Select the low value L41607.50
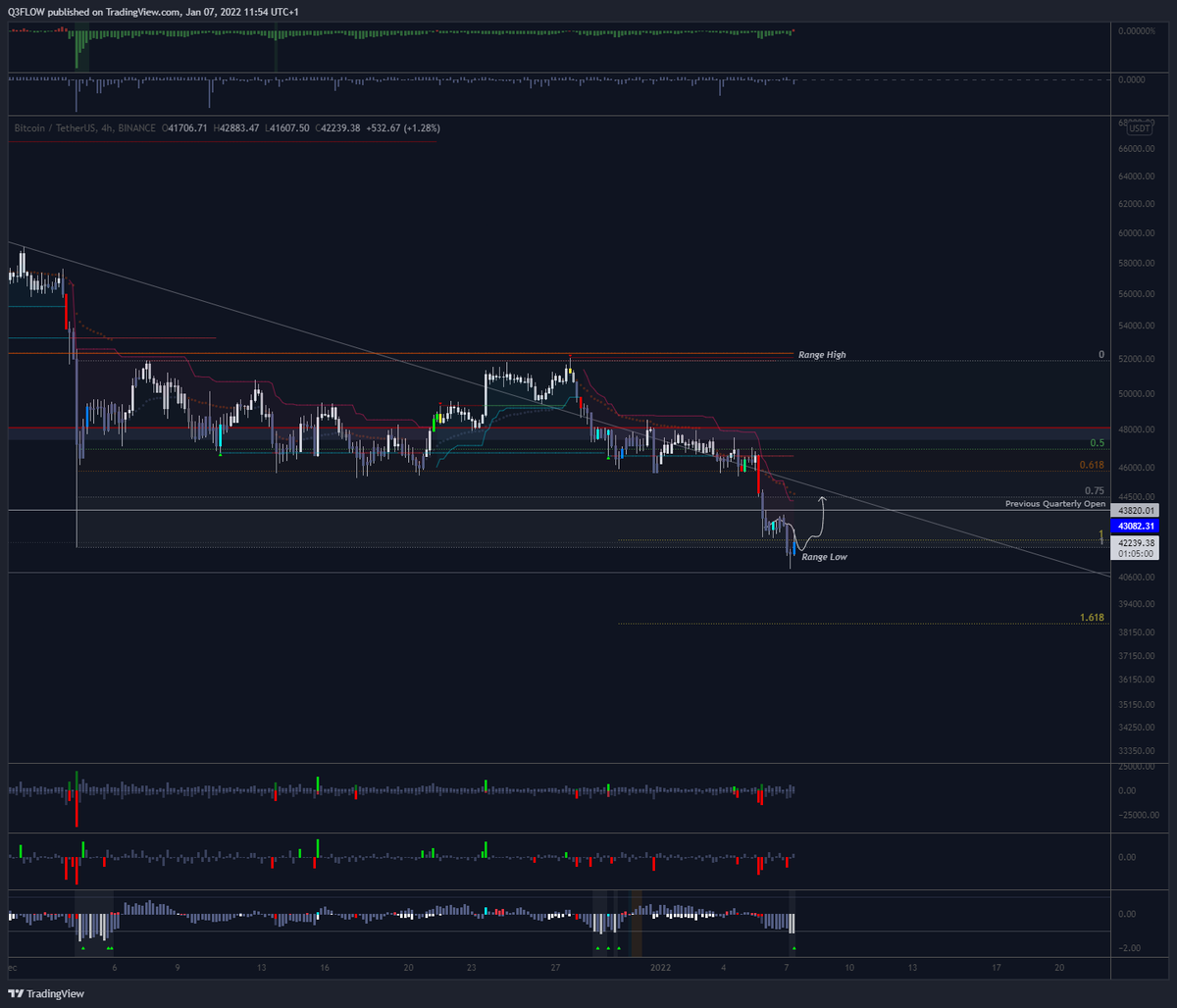This screenshot has height=1008, width=1177. (x=287, y=127)
